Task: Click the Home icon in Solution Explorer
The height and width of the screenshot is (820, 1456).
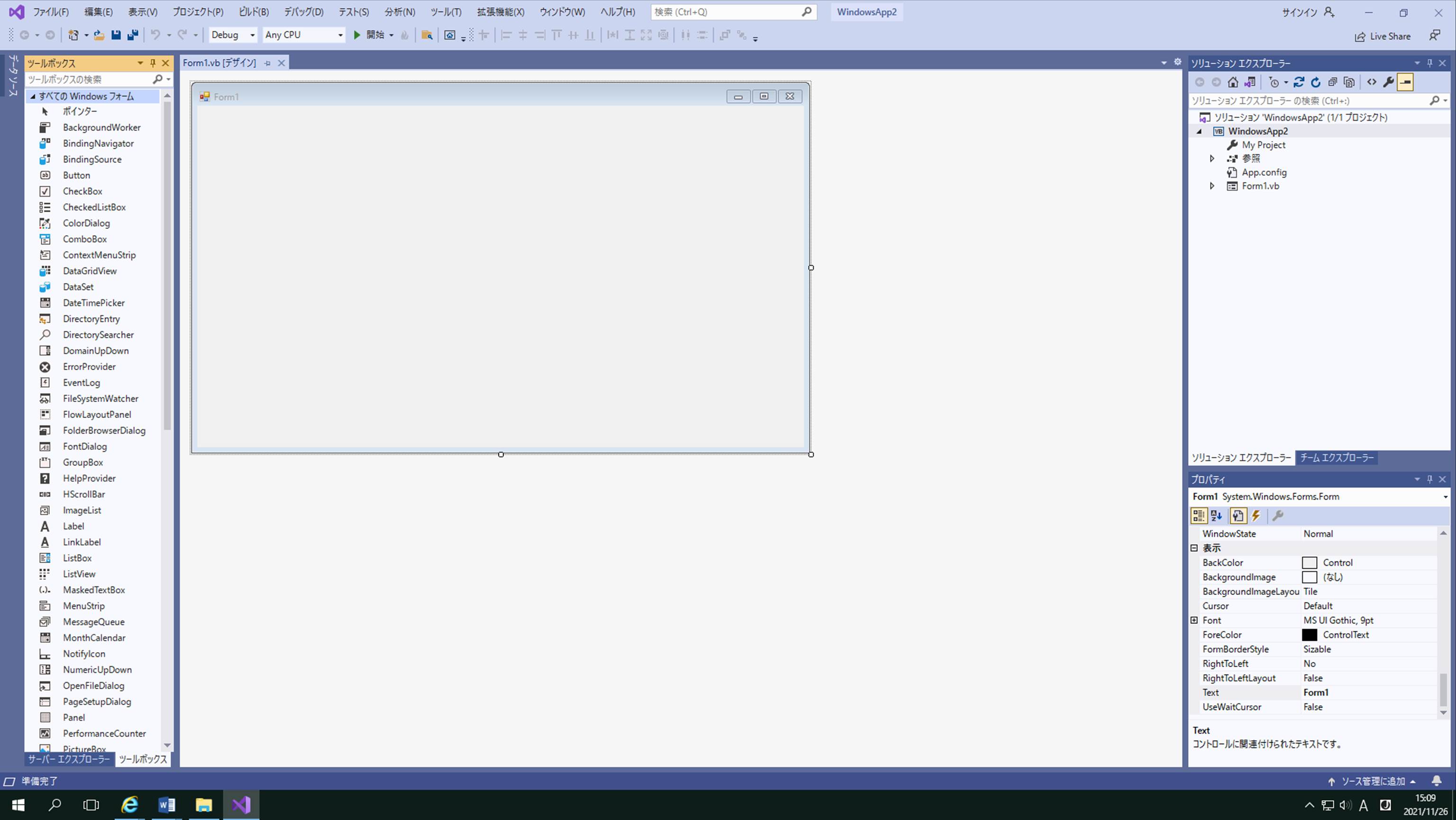Action: click(1233, 82)
